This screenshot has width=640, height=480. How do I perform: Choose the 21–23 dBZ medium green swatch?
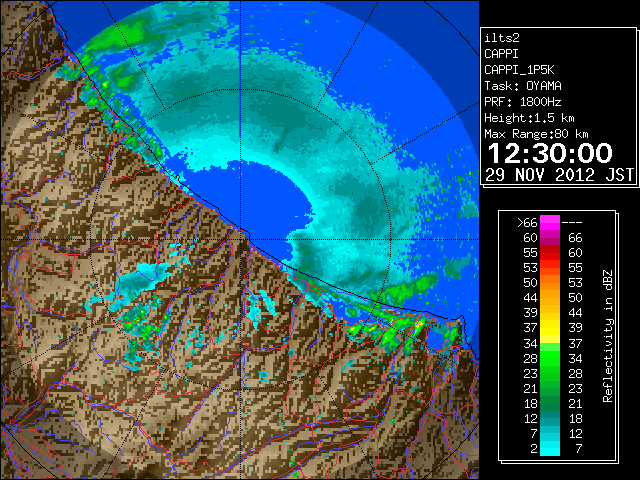(x=550, y=389)
